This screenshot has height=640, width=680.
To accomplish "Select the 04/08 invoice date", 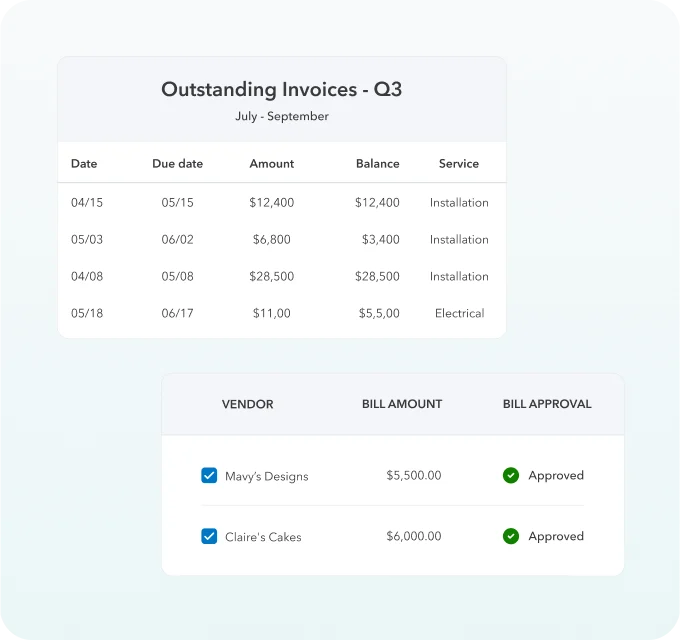I will click(87, 276).
